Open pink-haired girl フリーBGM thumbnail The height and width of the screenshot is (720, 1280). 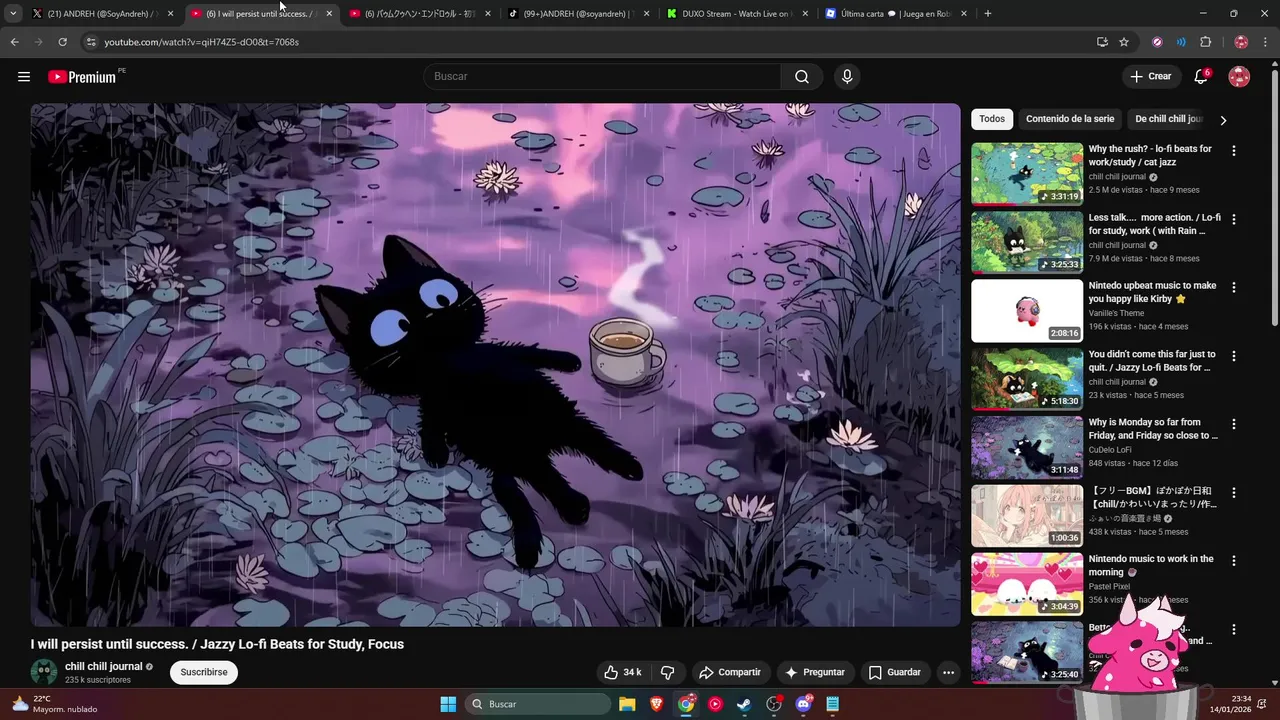point(1027,516)
